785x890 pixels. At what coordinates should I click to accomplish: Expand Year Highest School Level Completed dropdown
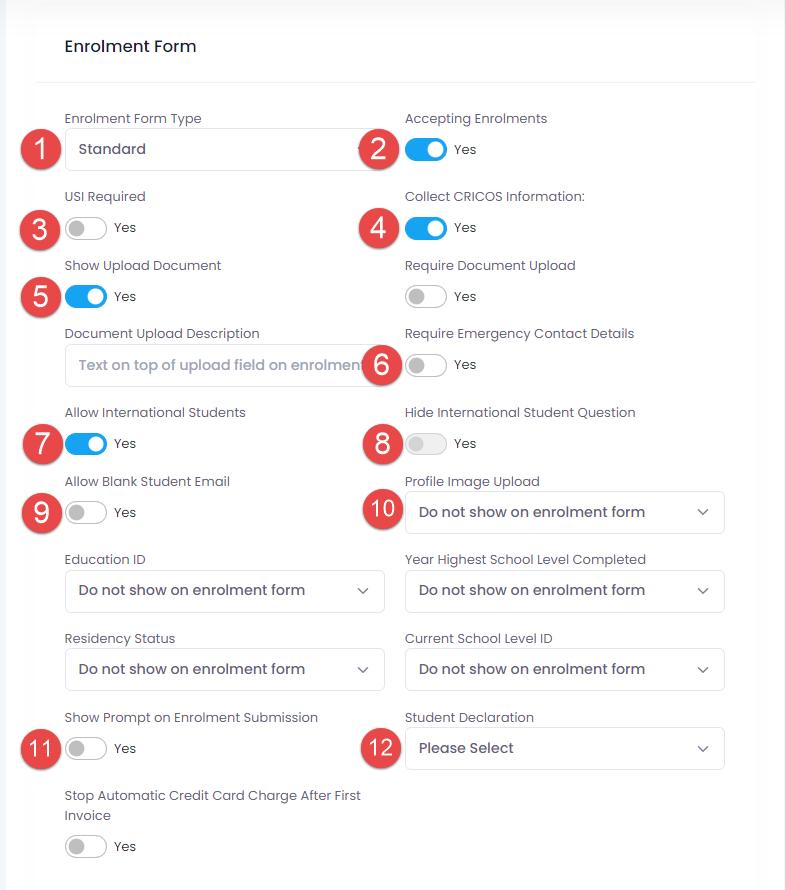coord(564,591)
